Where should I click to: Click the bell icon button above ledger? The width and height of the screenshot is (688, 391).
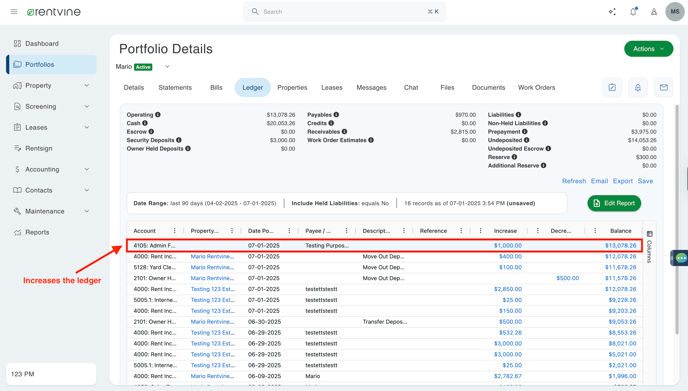[x=638, y=87]
